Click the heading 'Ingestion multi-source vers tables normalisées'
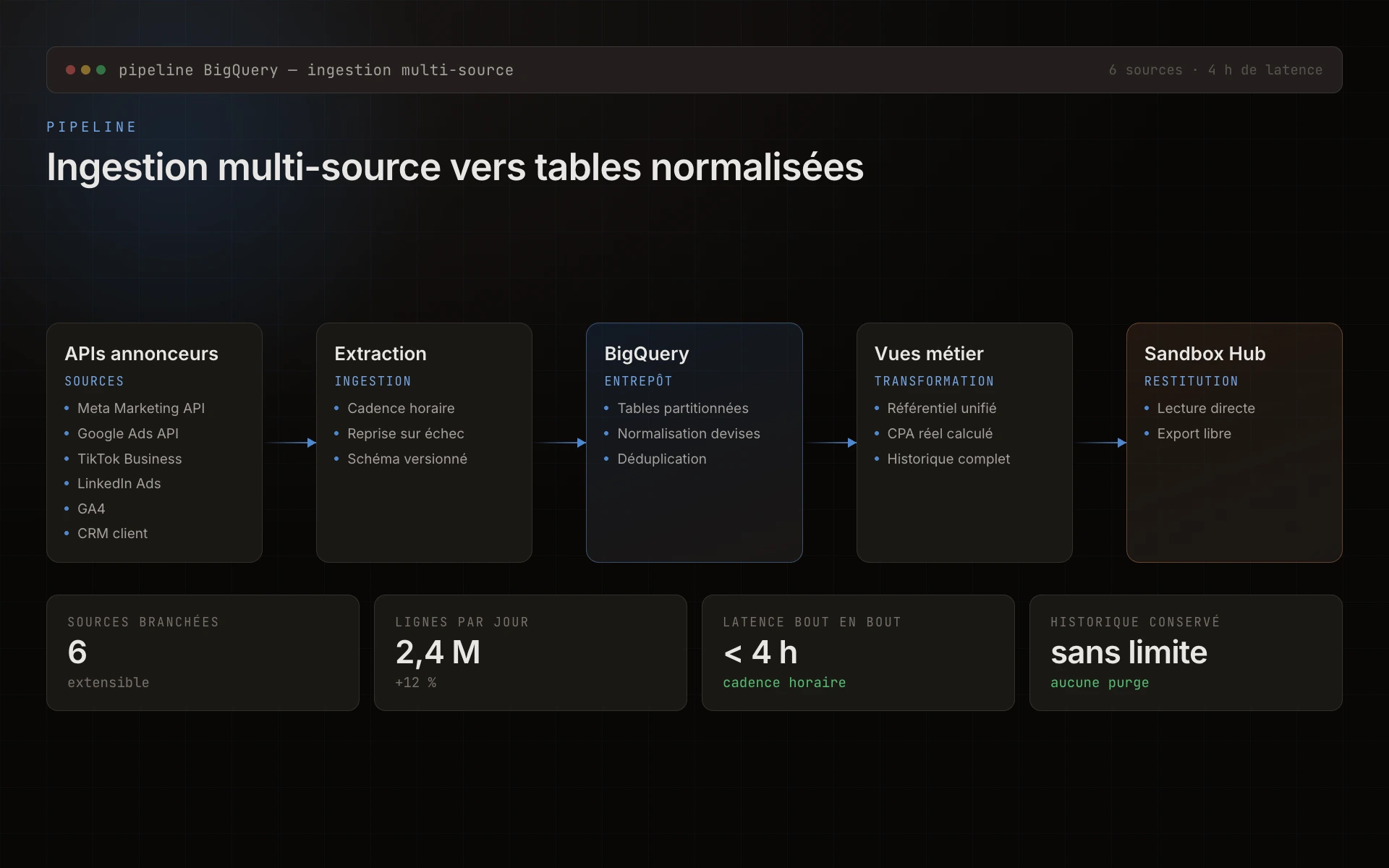 (455, 167)
